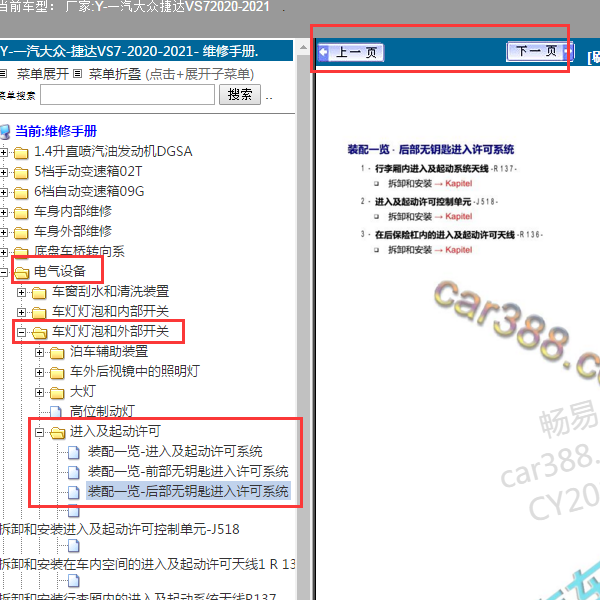Click the 大灯 folder icon

[57, 393]
